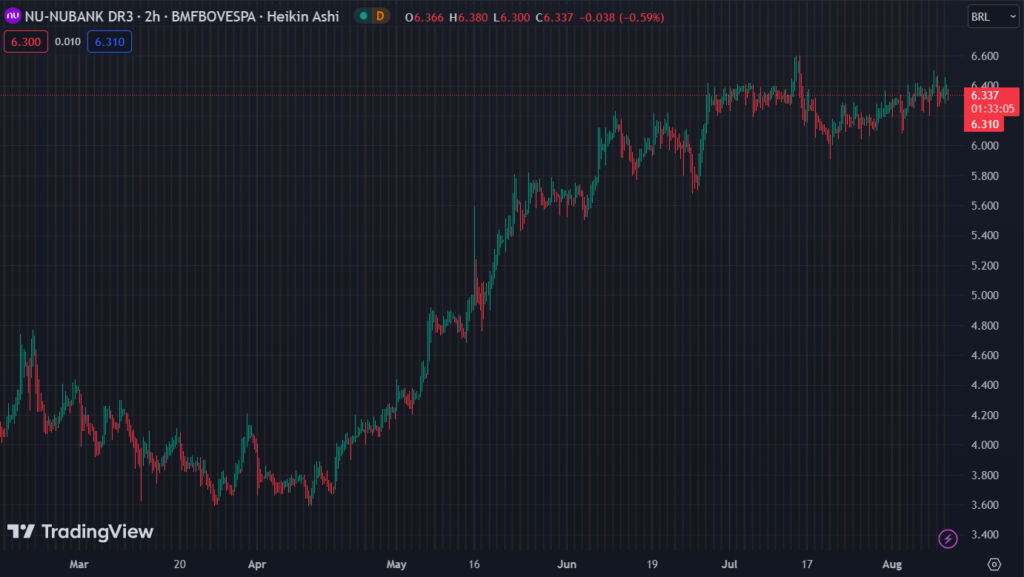Image resolution: width=1024 pixels, height=577 pixels.
Task: Click the C6.337 close value in header
Action: click(x=554, y=18)
